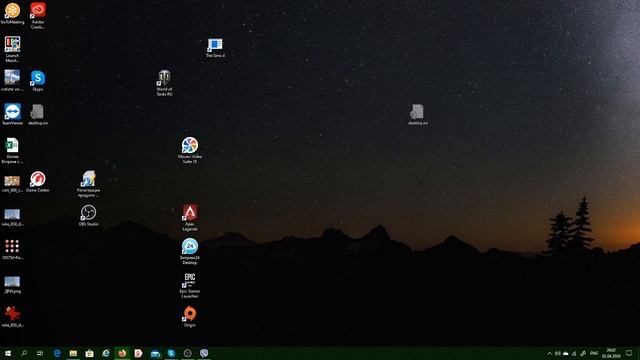Select the red splat image file icon

(x=12, y=317)
